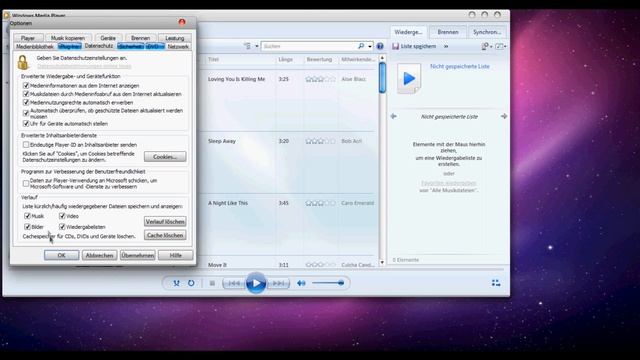Viewport: 640px width, 360px height.
Task: Close the Optionen dialog with the red button
Action: [x=182, y=22]
